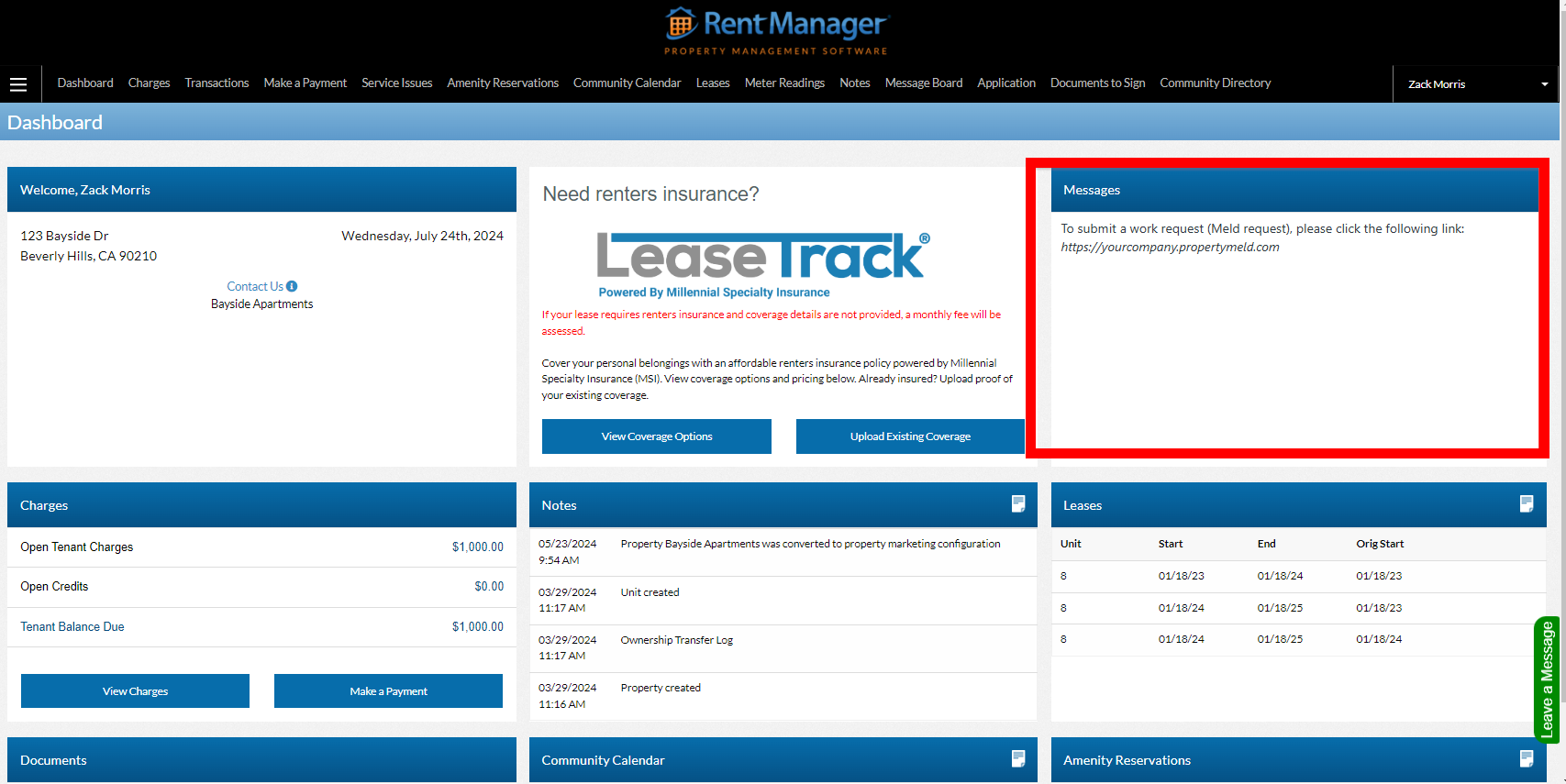The width and height of the screenshot is (1566, 784).
Task: Open Documents to Sign menu item
Action: click(1097, 83)
